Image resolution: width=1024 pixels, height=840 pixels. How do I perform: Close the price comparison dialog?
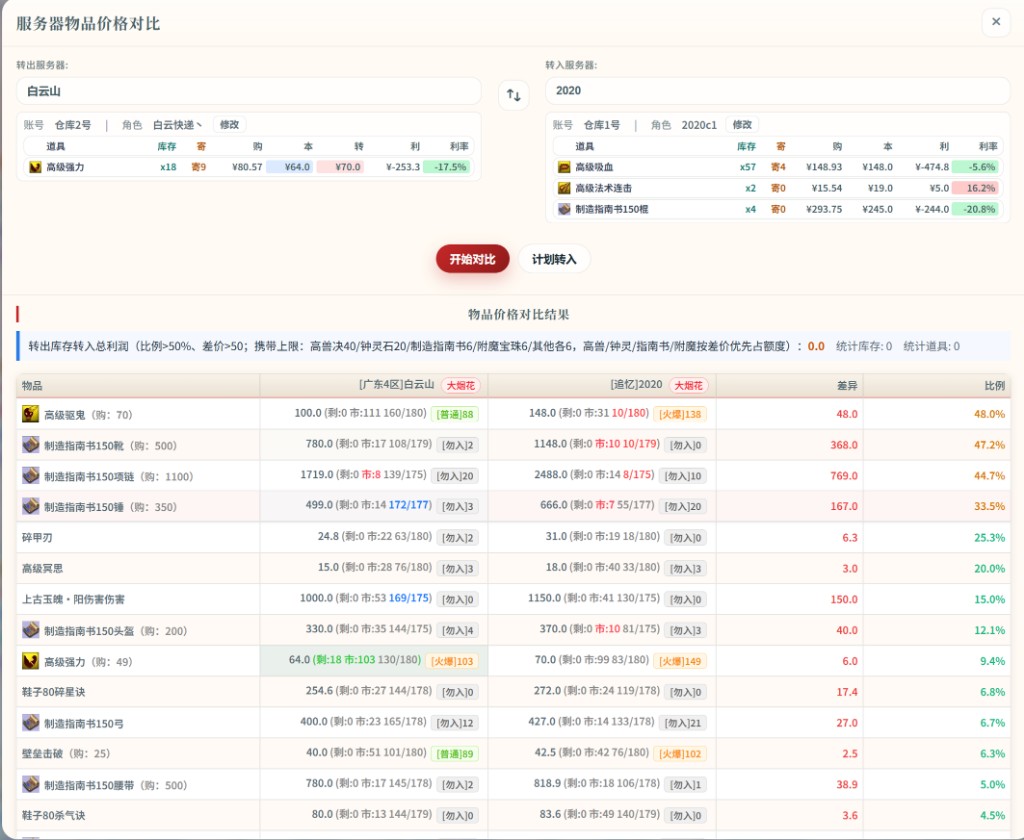coord(995,22)
